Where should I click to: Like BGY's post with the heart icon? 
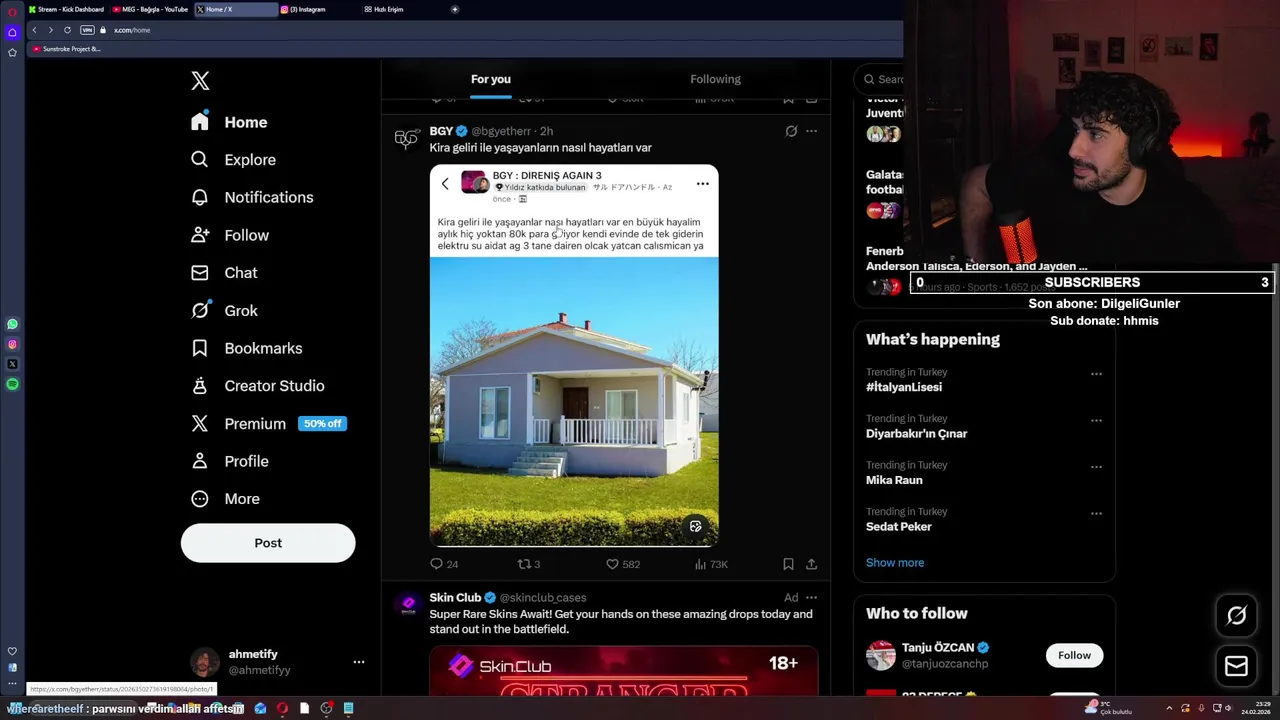click(612, 564)
